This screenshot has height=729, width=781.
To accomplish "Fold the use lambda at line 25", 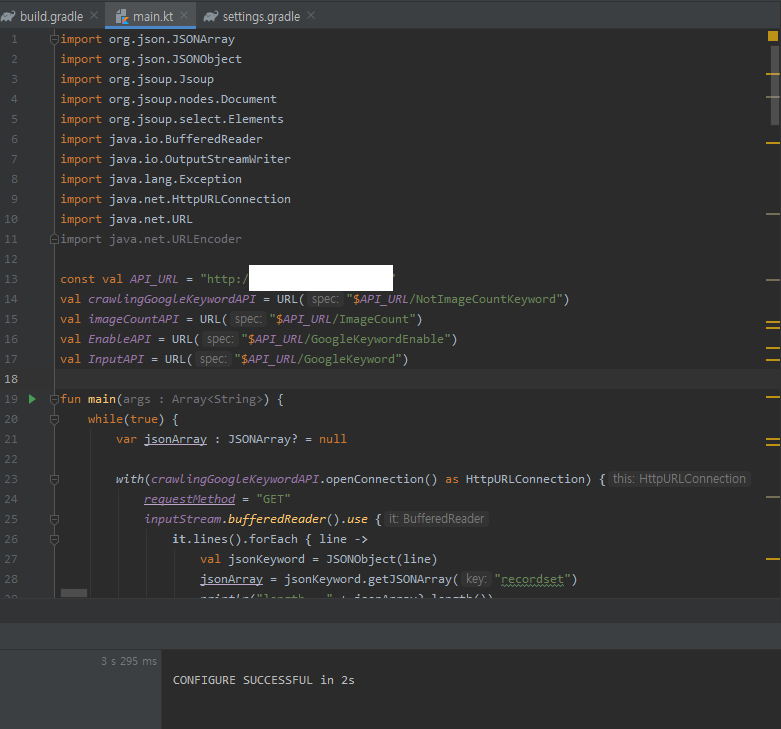I will click(54, 519).
